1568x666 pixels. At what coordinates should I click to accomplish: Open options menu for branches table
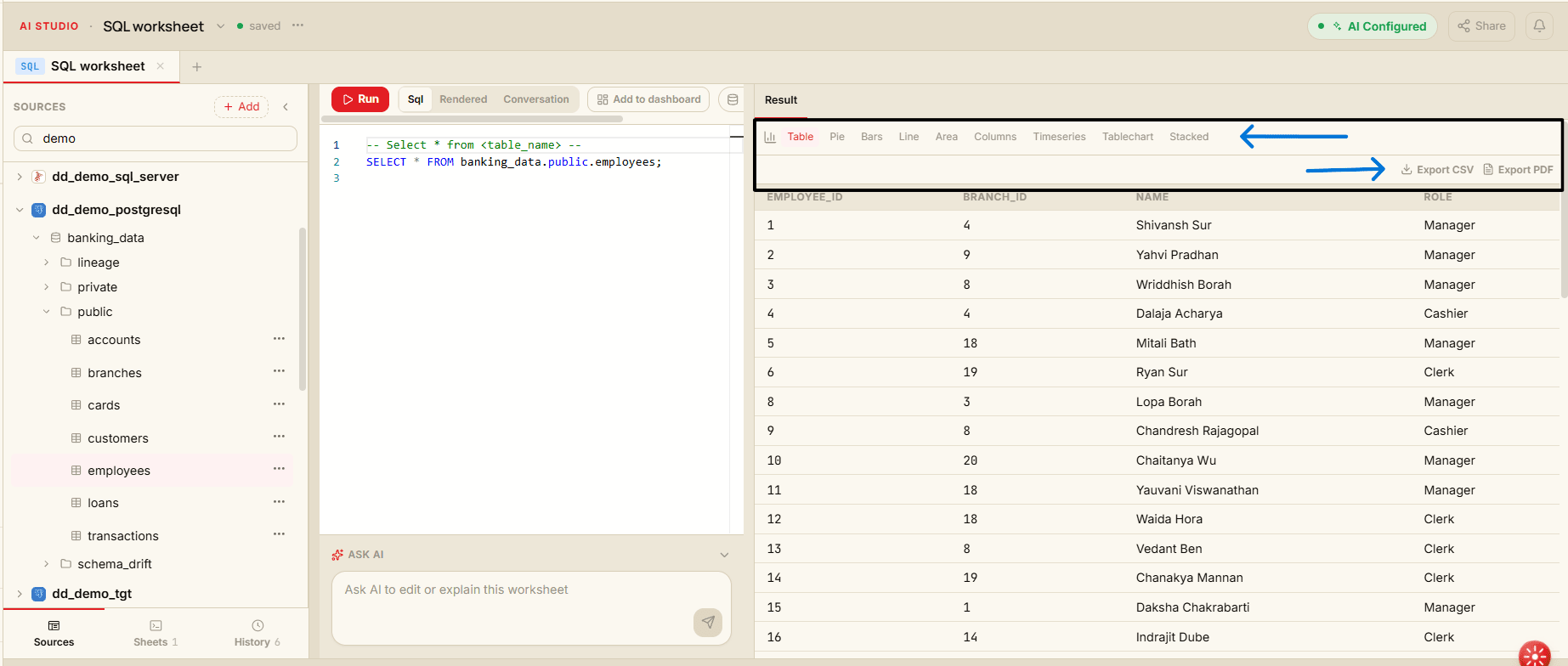point(279,371)
